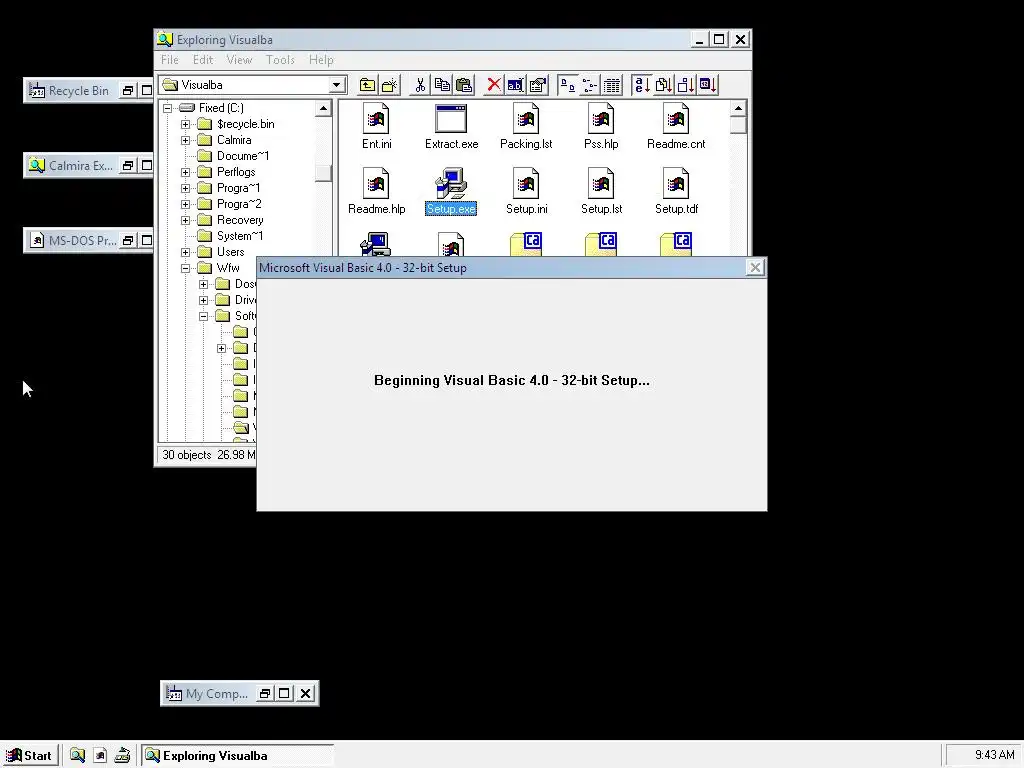Click first quick-launch explorer icon on taskbar
The height and width of the screenshot is (768, 1024).
click(x=78, y=756)
